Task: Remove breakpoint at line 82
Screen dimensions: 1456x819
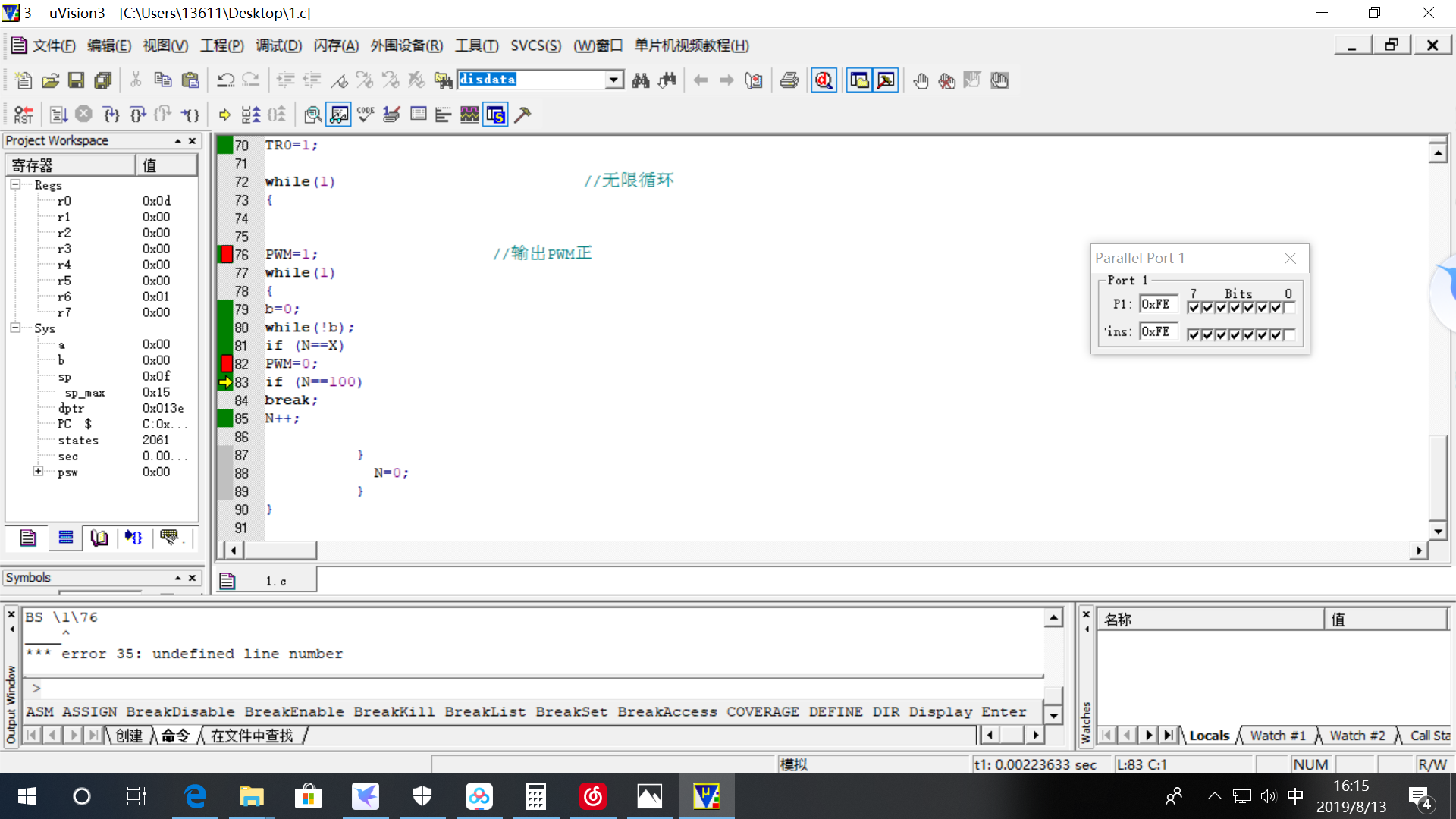Action: click(x=225, y=363)
